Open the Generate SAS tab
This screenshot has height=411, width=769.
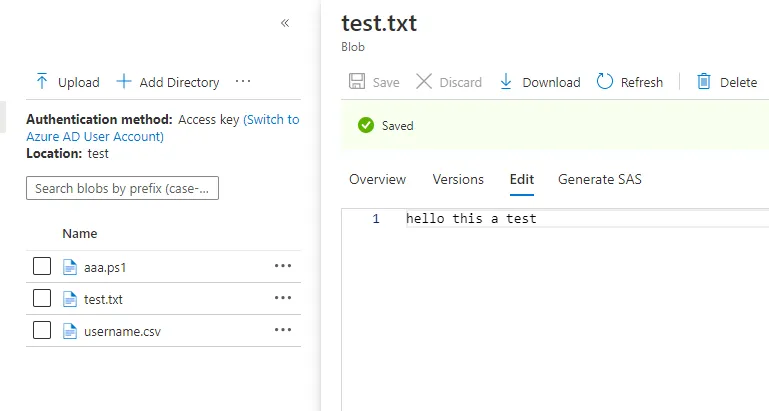tap(600, 180)
